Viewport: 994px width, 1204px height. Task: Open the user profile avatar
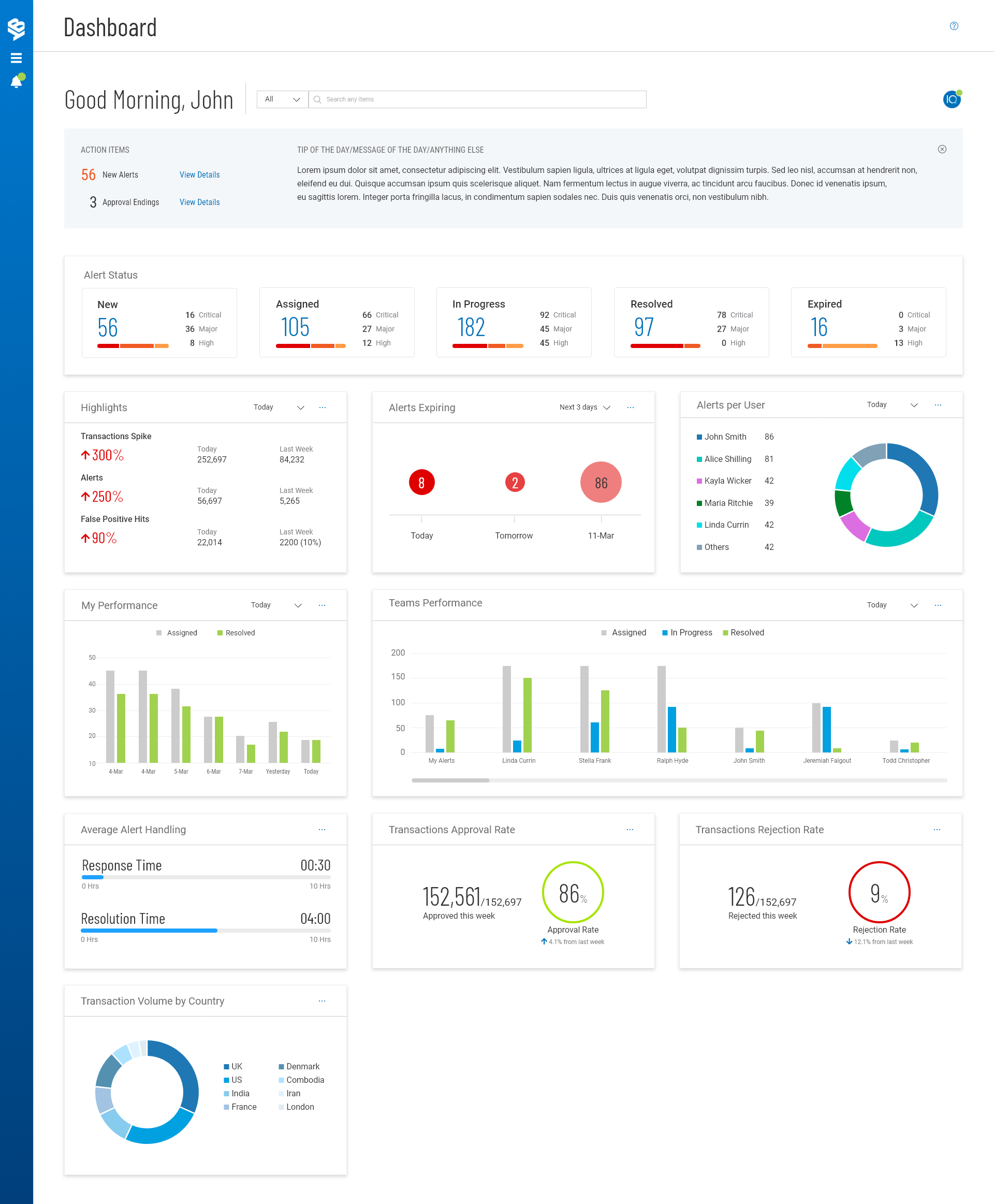[951, 99]
